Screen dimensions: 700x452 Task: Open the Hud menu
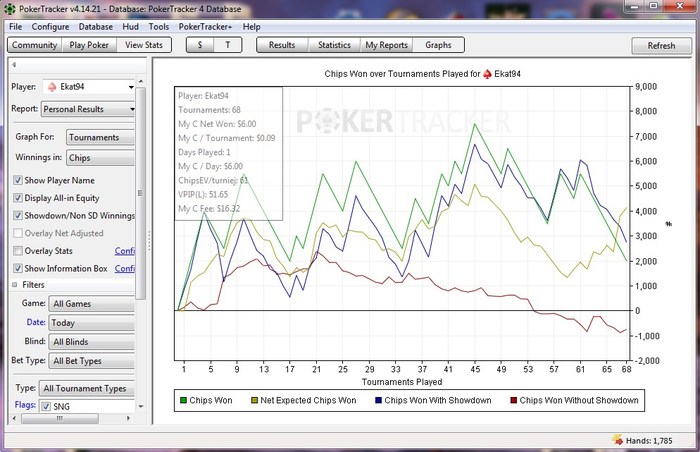coord(130,27)
